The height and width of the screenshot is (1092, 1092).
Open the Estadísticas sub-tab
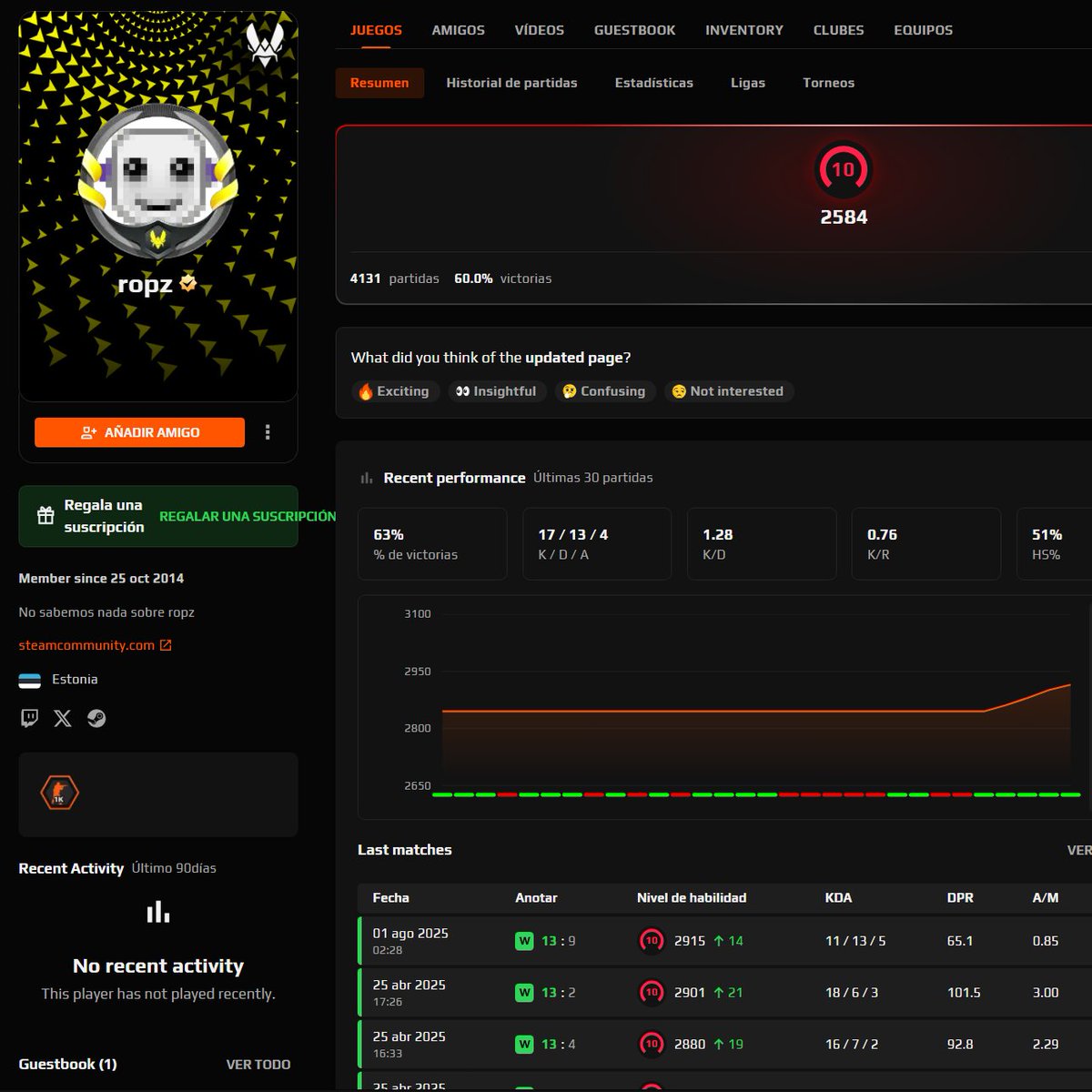pos(654,83)
